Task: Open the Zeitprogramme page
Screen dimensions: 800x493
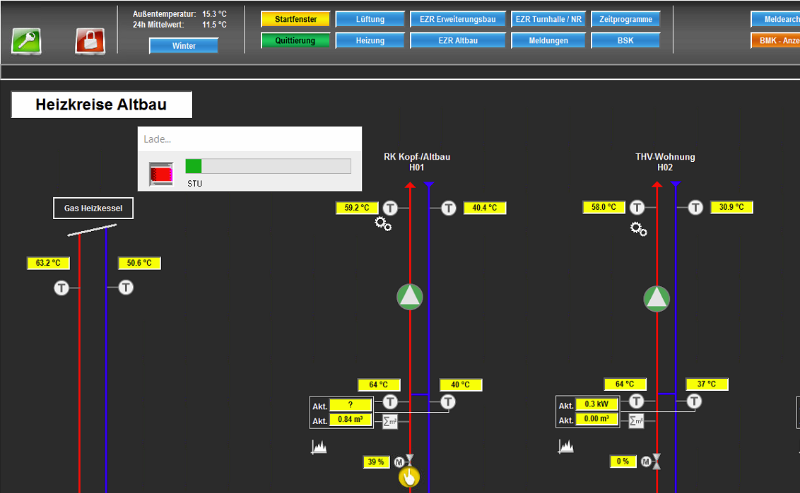Action: 626,19
